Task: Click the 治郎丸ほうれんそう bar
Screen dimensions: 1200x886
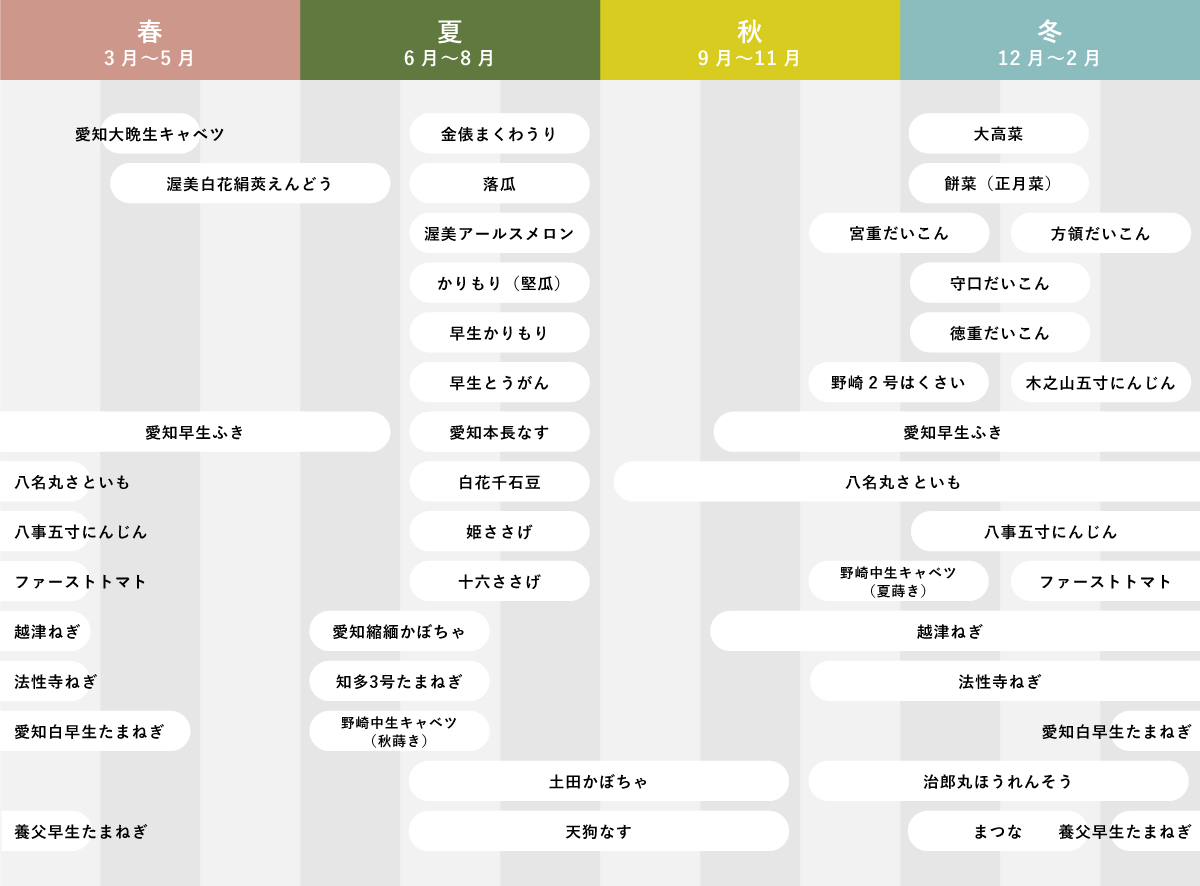Action: [x=998, y=781]
